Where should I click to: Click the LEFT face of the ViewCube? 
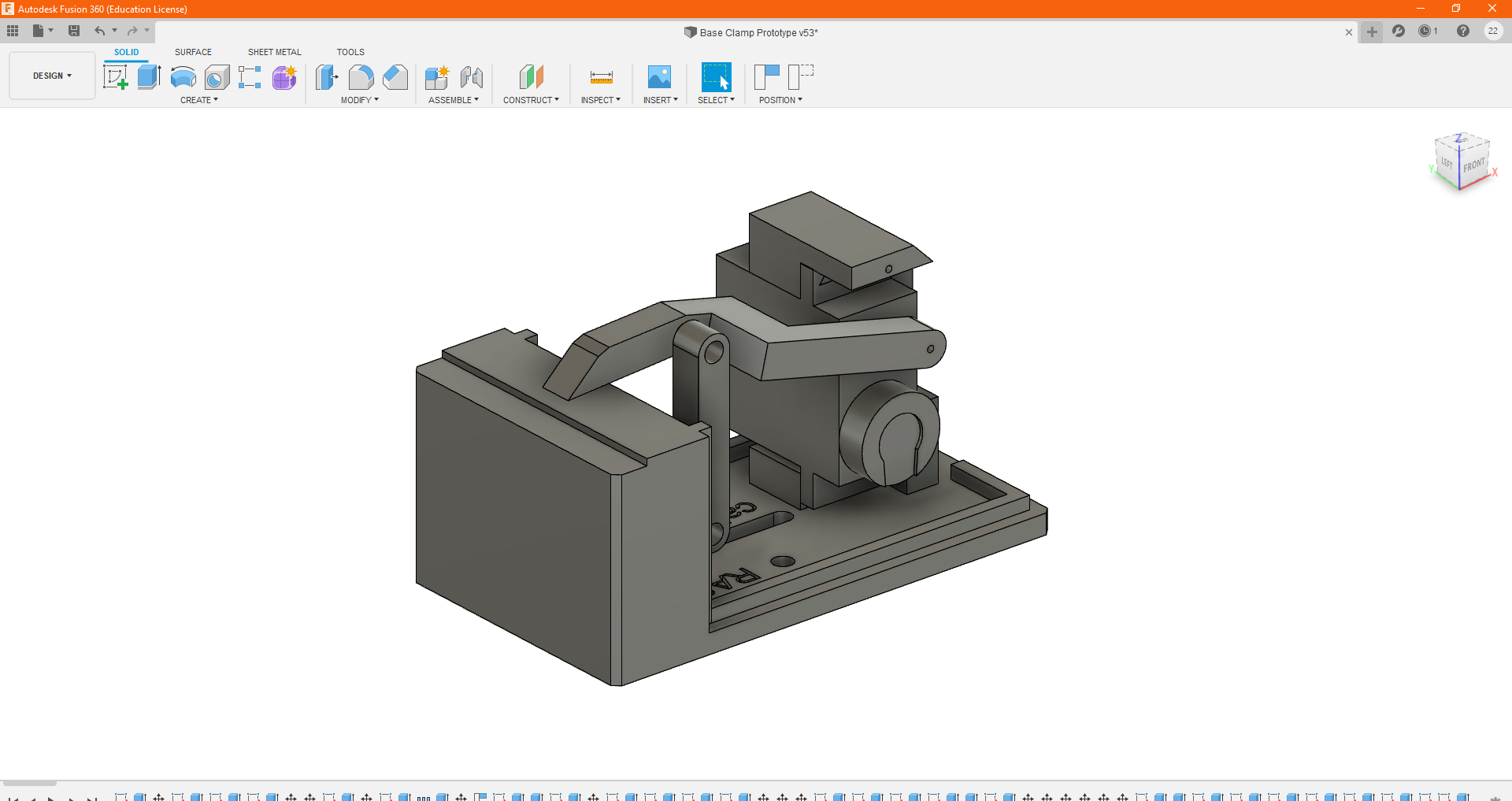[1447, 163]
